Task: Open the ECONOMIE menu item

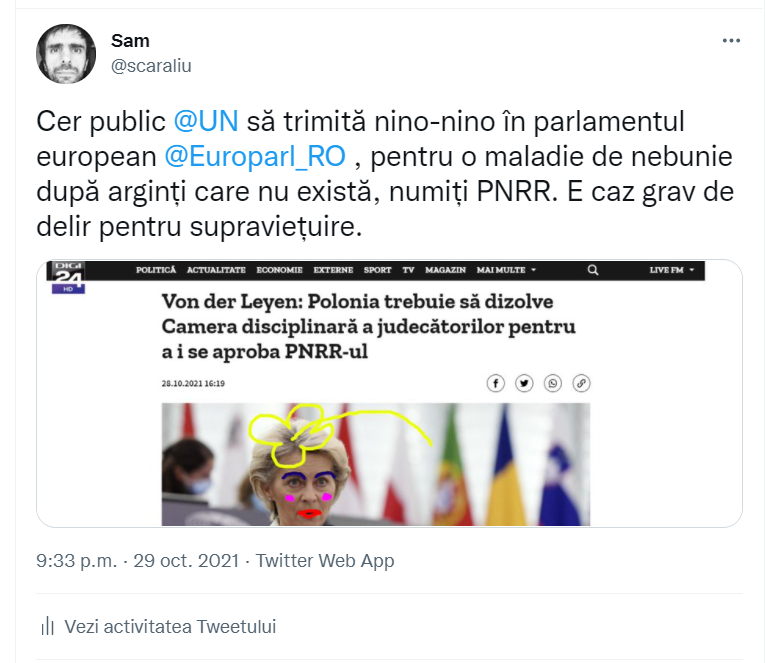Action: pyautogui.click(x=280, y=270)
